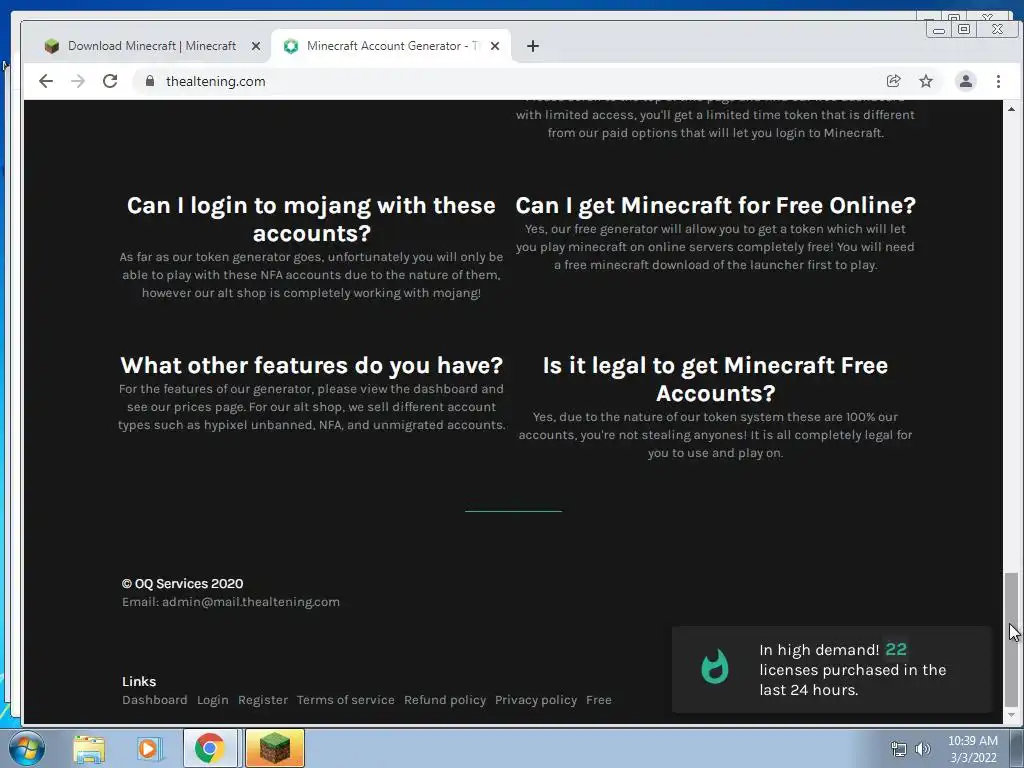Screen dimensions: 1024x768
Task: Launch Windows Media Player from the taskbar
Action: [x=149, y=749]
